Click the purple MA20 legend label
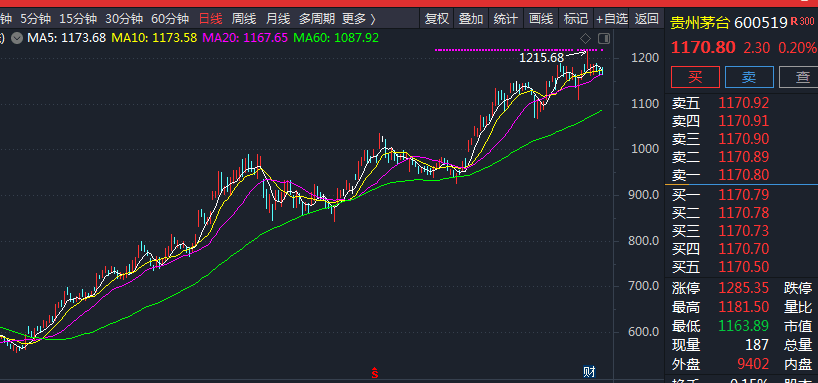The width and height of the screenshot is (818, 383). tap(245, 38)
